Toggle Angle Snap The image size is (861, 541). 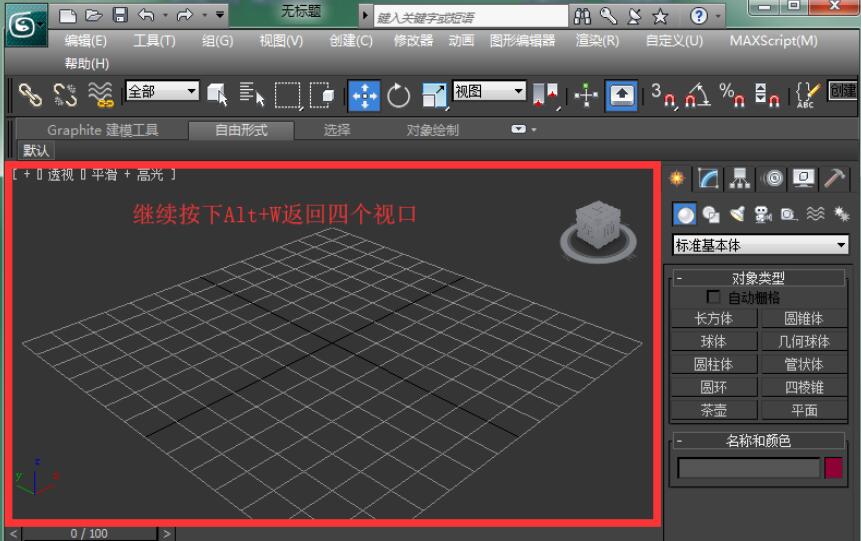[697, 96]
